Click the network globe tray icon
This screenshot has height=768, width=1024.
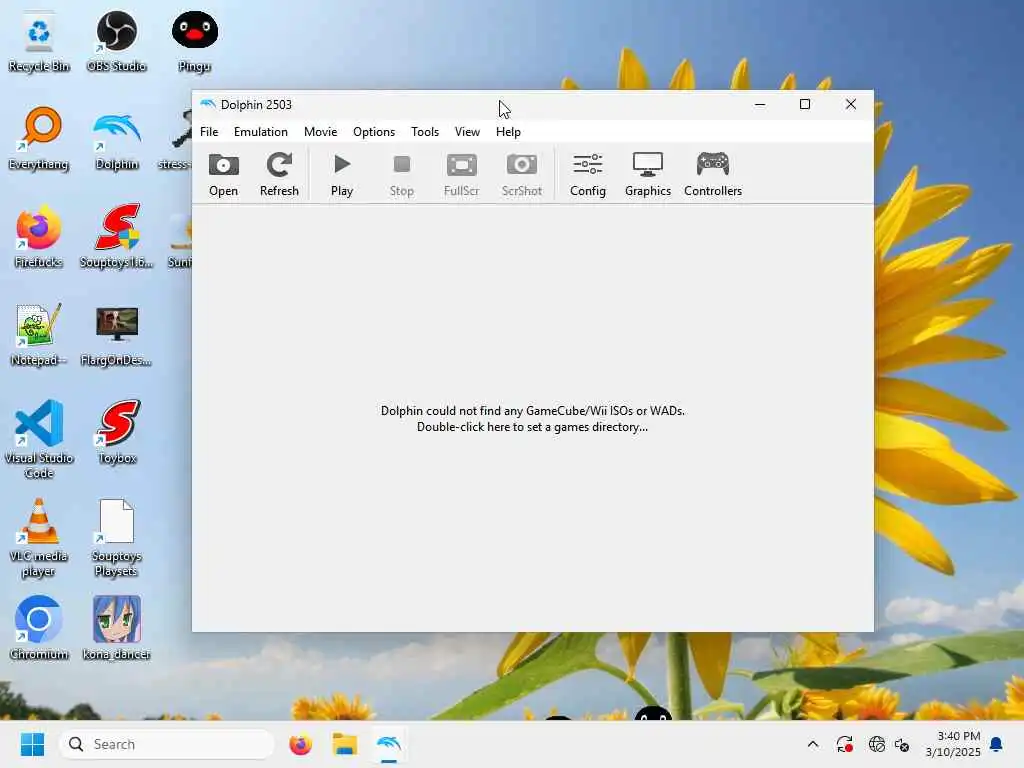coord(876,744)
